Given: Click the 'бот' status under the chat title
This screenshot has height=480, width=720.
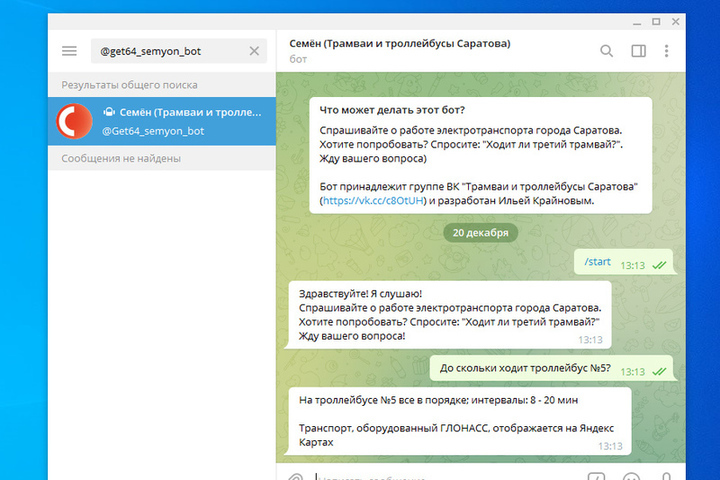Looking at the screenshot, I should pos(298,59).
